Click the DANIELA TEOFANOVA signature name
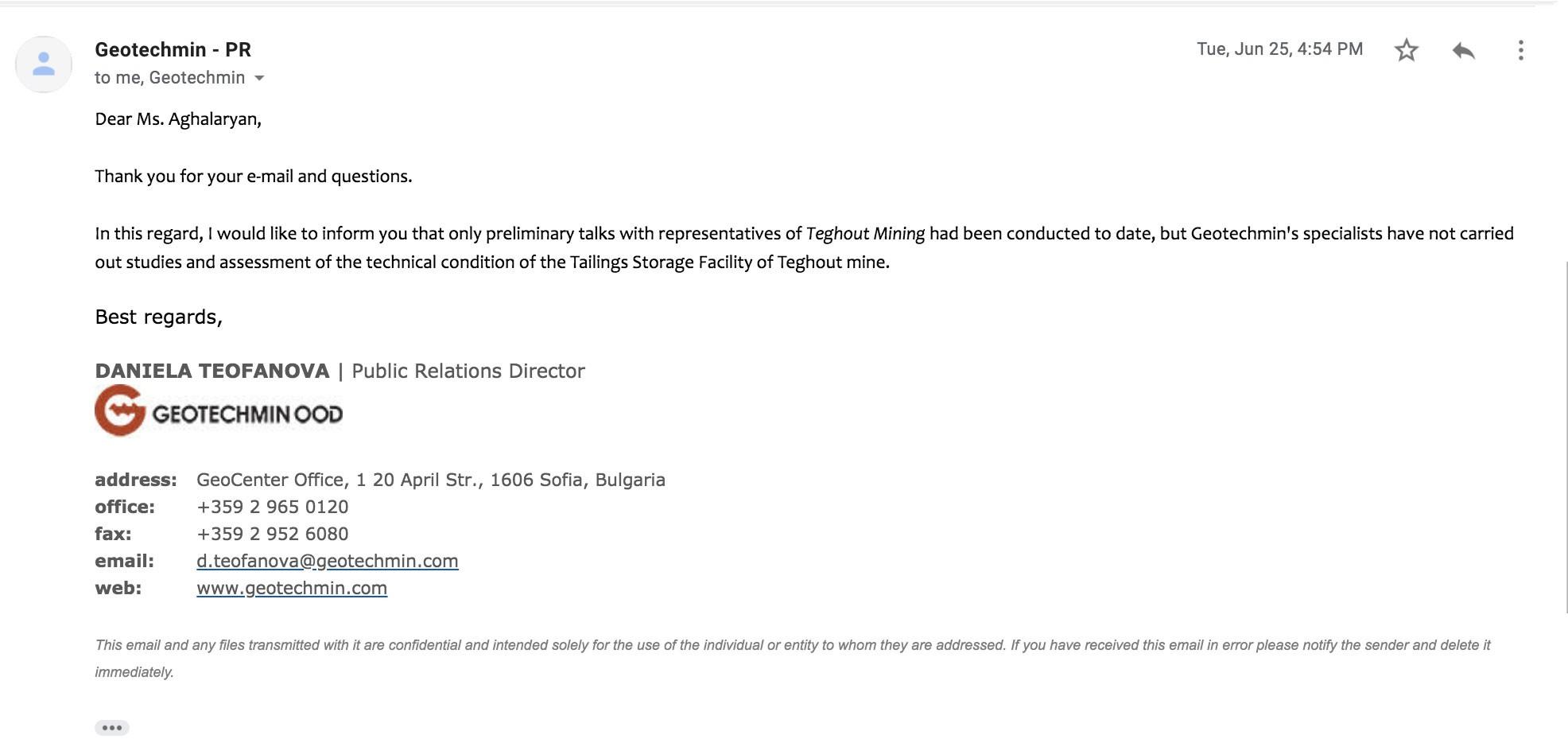This screenshot has height=739, width=1568. click(x=212, y=371)
